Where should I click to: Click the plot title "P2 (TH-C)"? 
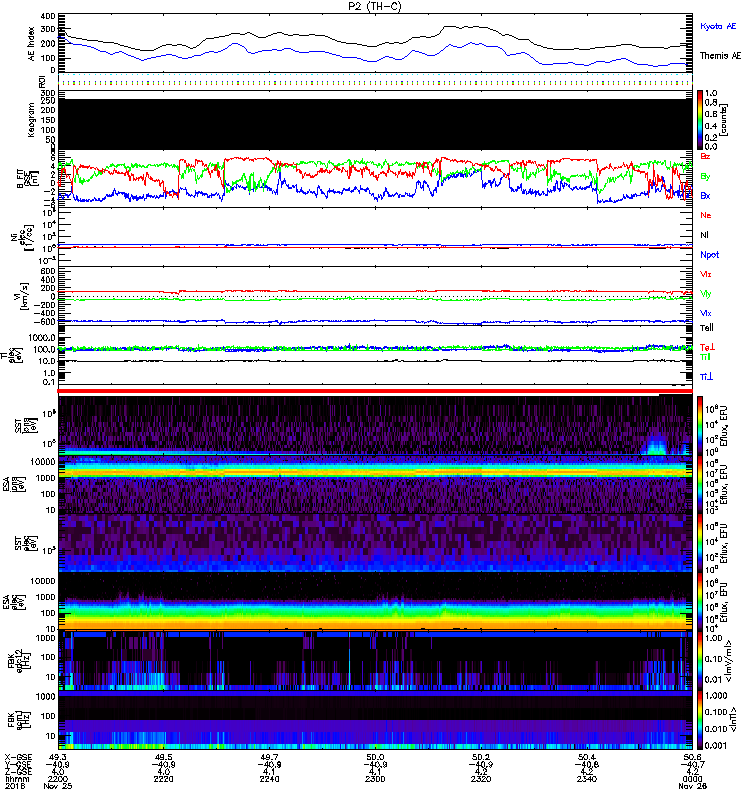coord(374,6)
